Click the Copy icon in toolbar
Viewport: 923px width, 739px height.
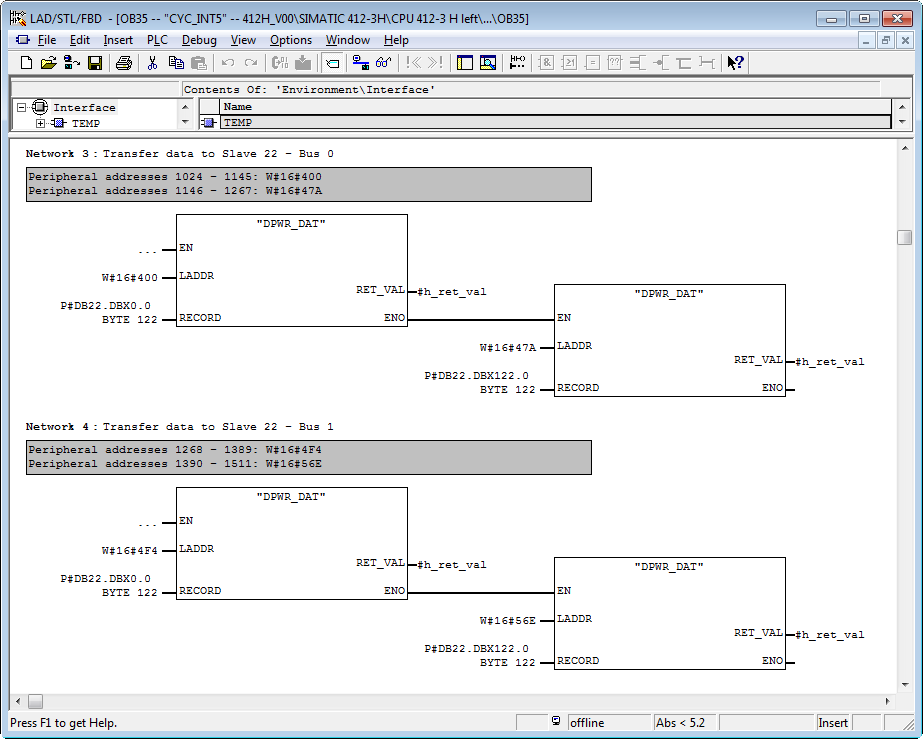176,63
